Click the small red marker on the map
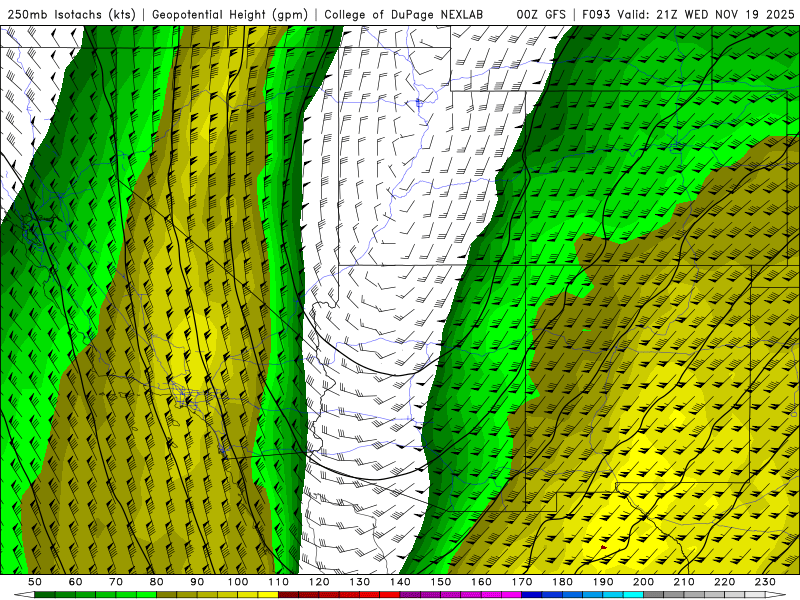800x600 pixels. 604,547
